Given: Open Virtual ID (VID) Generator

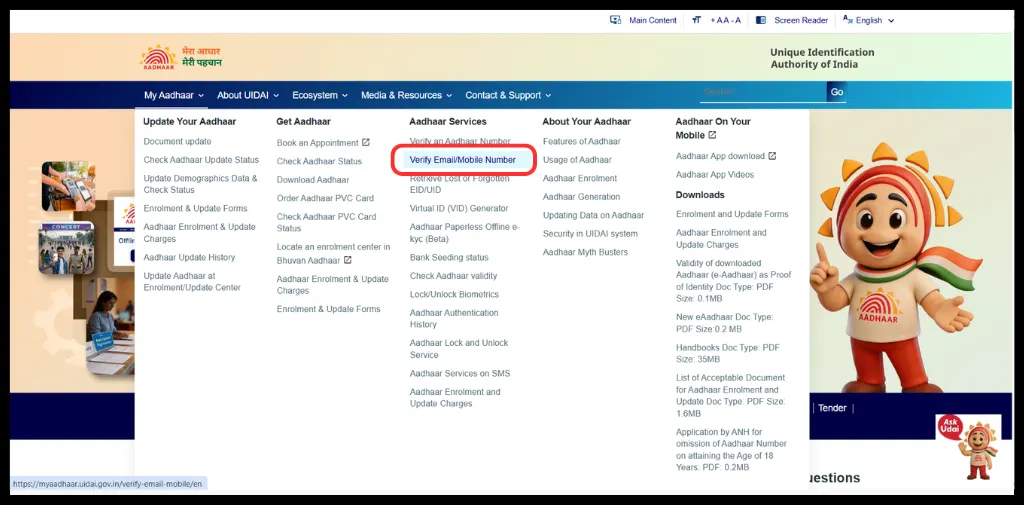Looking at the screenshot, I should tap(458, 208).
